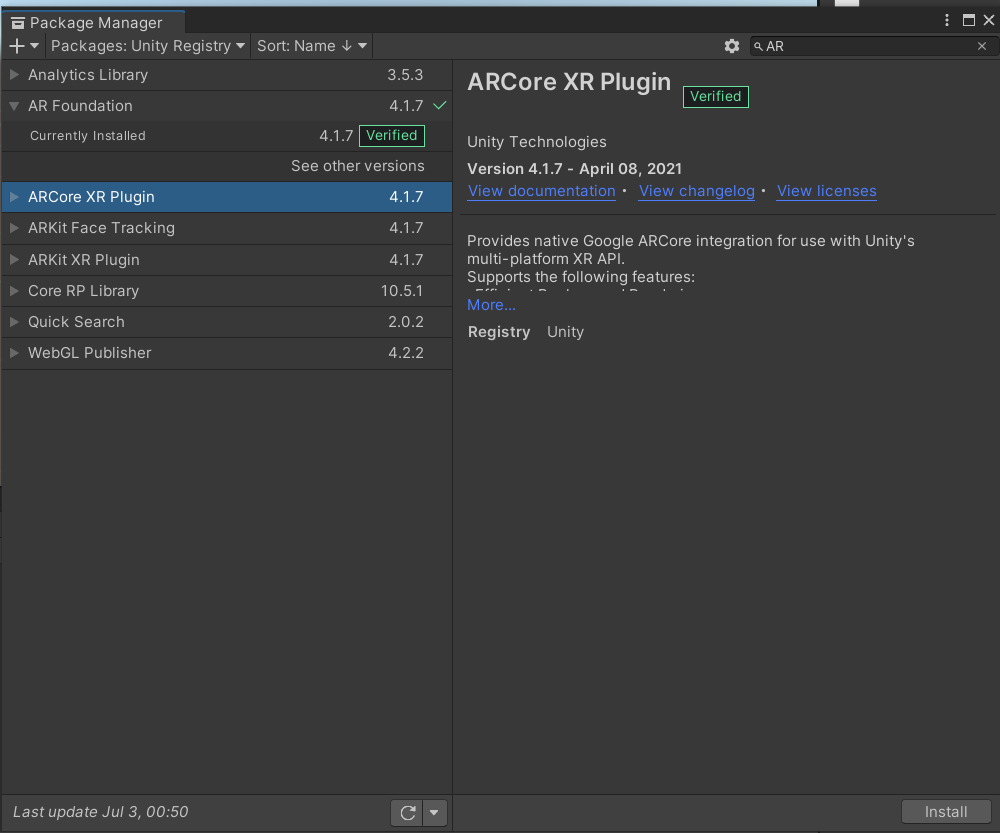Close the Package Manager window

tap(989, 20)
